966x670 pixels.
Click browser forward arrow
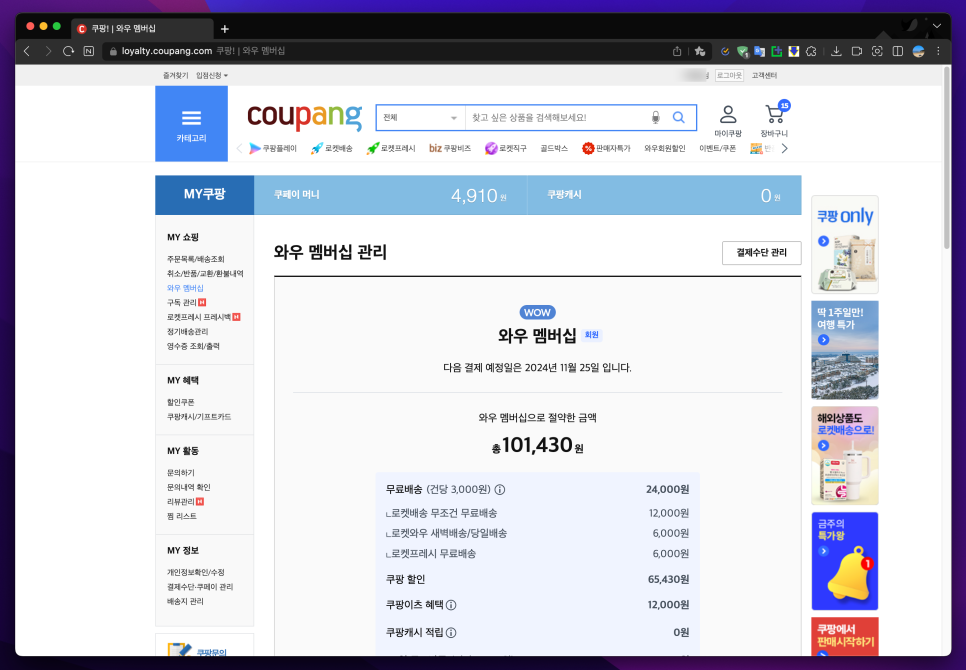[47, 51]
